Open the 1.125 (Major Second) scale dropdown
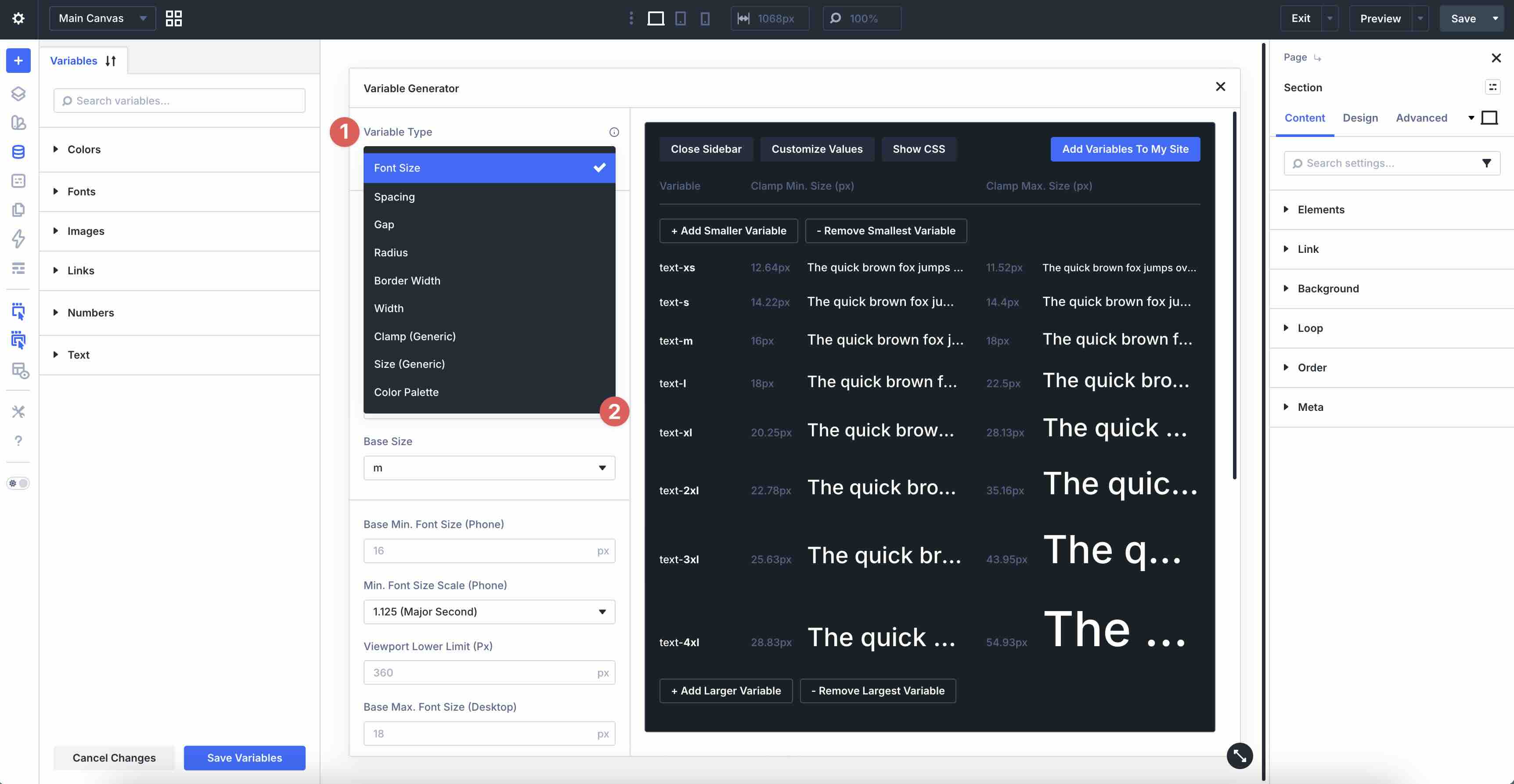Image resolution: width=1514 pixels, height=784 pixels. [489, 611]
